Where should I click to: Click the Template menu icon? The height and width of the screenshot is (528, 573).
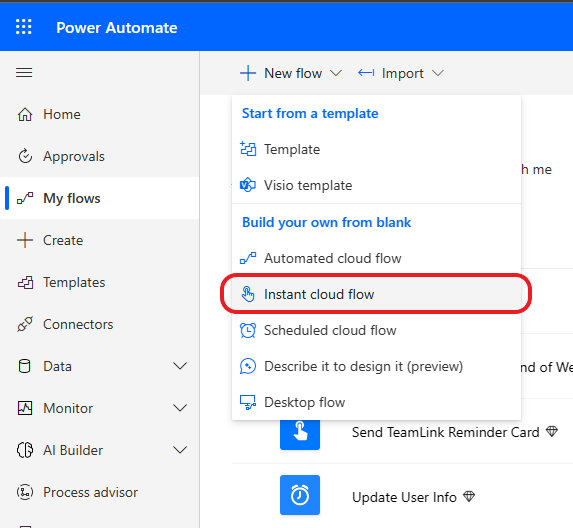(x=248, y=149)
